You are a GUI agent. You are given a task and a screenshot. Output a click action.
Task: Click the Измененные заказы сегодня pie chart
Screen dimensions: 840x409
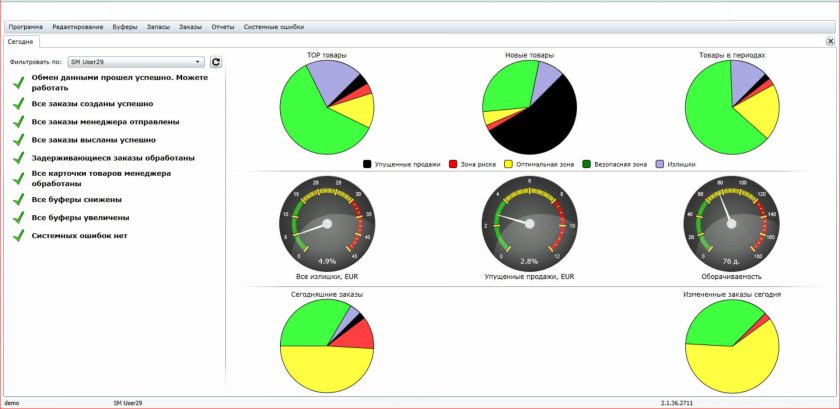pos(732,346)
